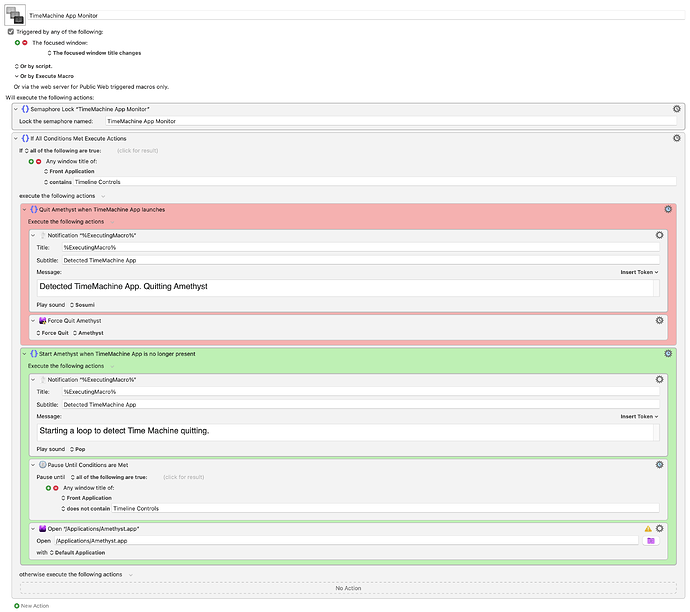Click the braces icon of If All Conditions action
This screenshot has width=690, height=612.
[25, 138]
